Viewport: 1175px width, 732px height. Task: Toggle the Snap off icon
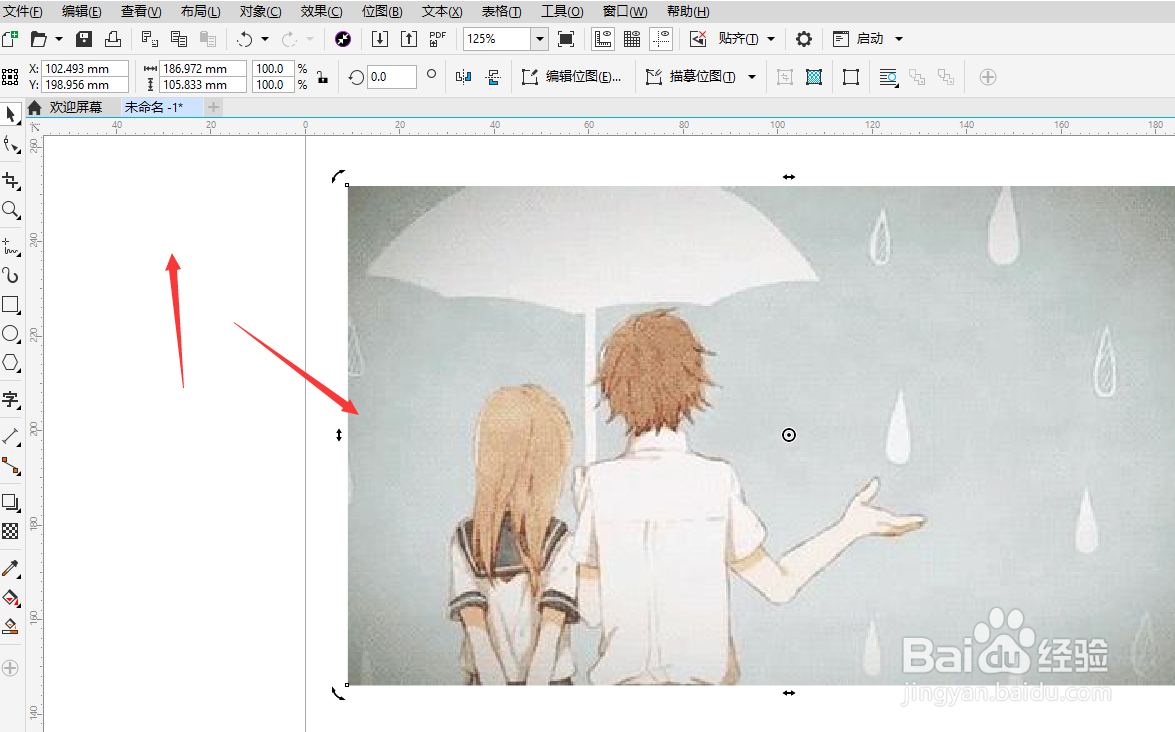(x=698, y=39)
